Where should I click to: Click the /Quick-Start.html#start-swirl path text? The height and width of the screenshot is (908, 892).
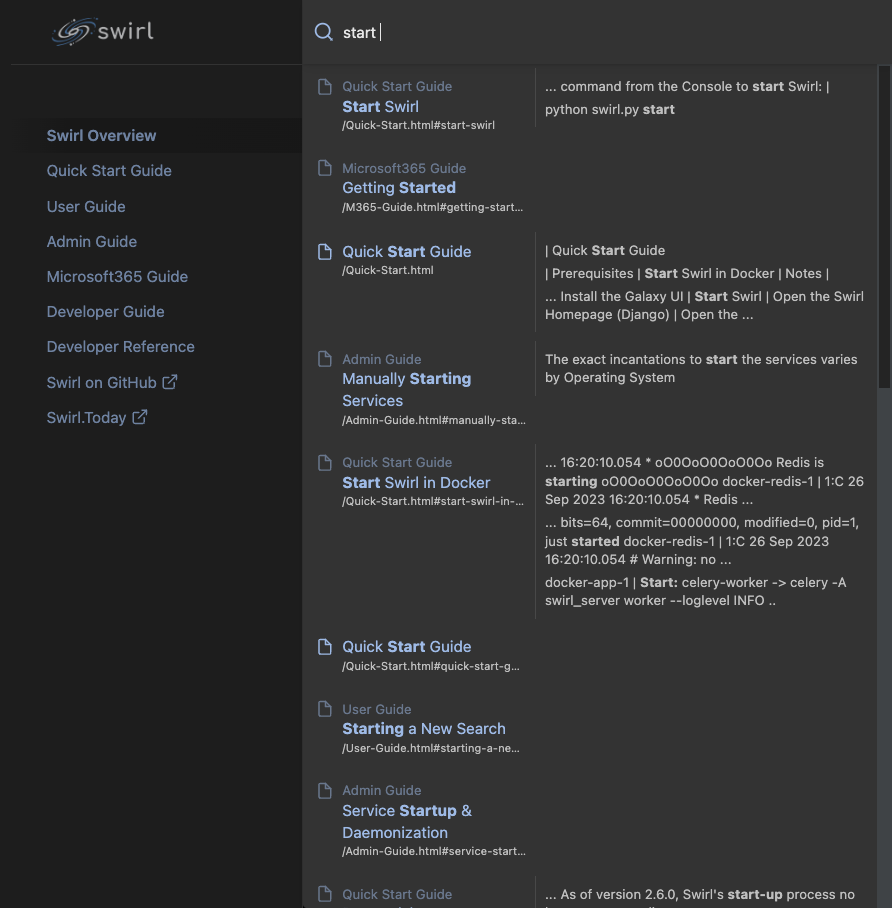pos(418,125)
